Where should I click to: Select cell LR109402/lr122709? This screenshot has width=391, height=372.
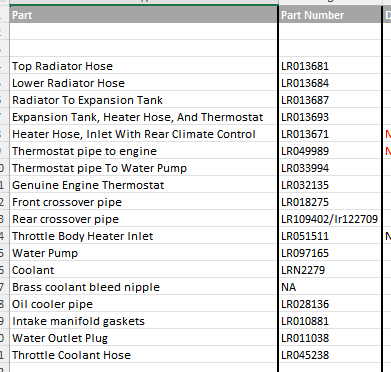[x=330, y=219]
